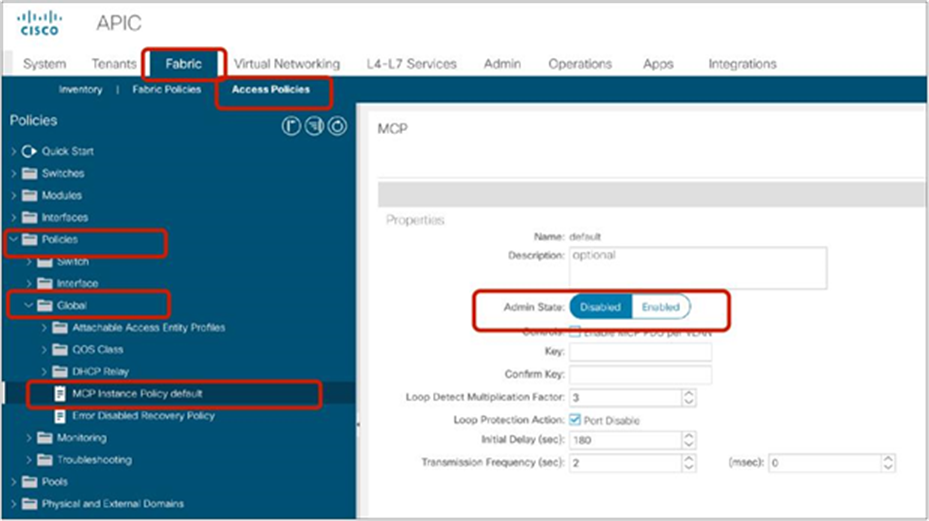Select Error Disabled Recovery Policy

[143, 415]
